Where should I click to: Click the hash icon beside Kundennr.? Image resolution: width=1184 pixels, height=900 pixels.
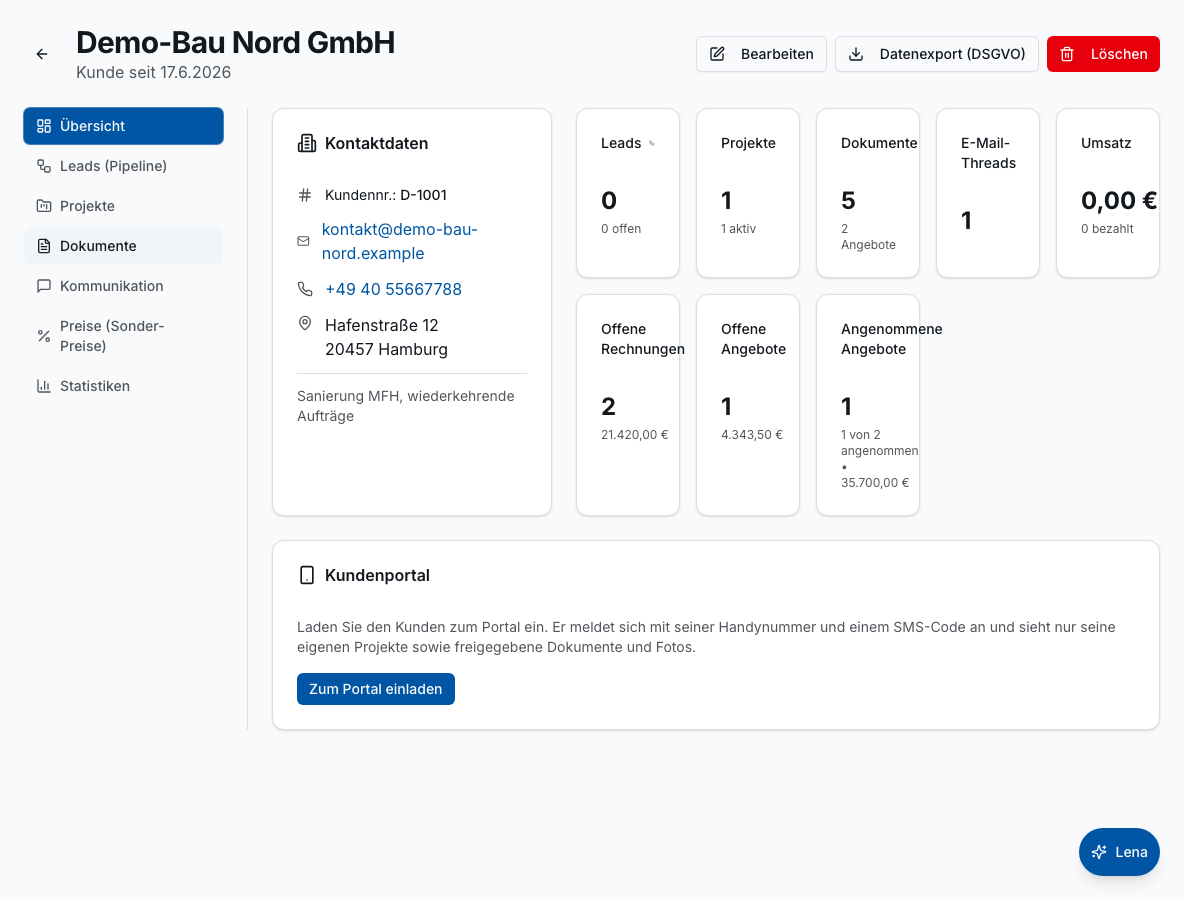305,195
